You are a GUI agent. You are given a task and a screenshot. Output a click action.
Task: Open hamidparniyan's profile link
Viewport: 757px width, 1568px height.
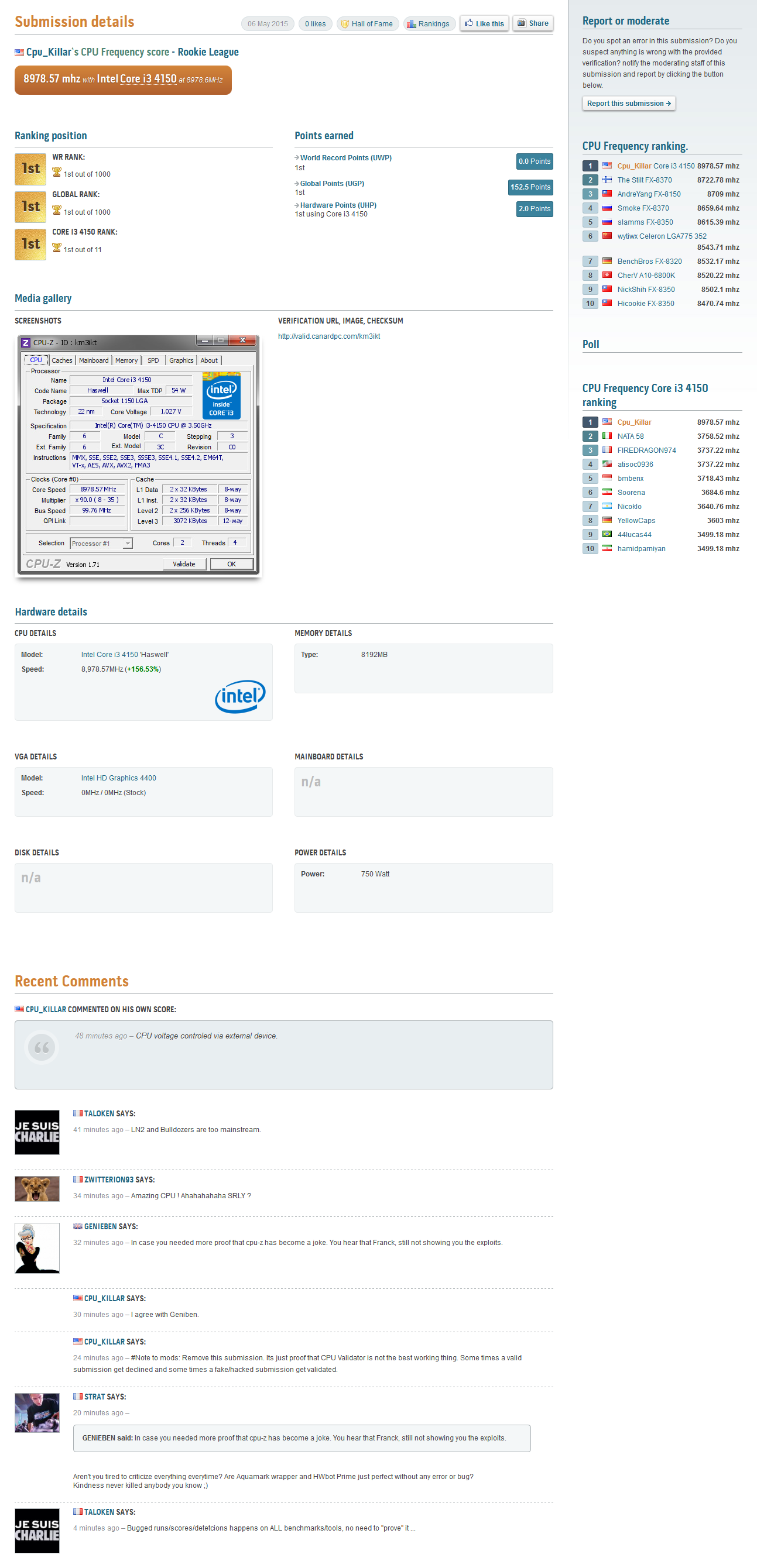pyautogui.click(x=641, y=548)
